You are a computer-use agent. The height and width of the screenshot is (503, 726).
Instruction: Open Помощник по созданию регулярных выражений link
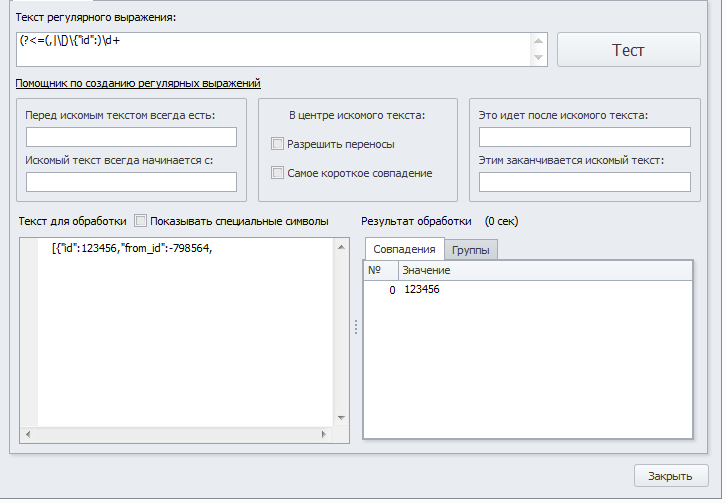(138, 83)
